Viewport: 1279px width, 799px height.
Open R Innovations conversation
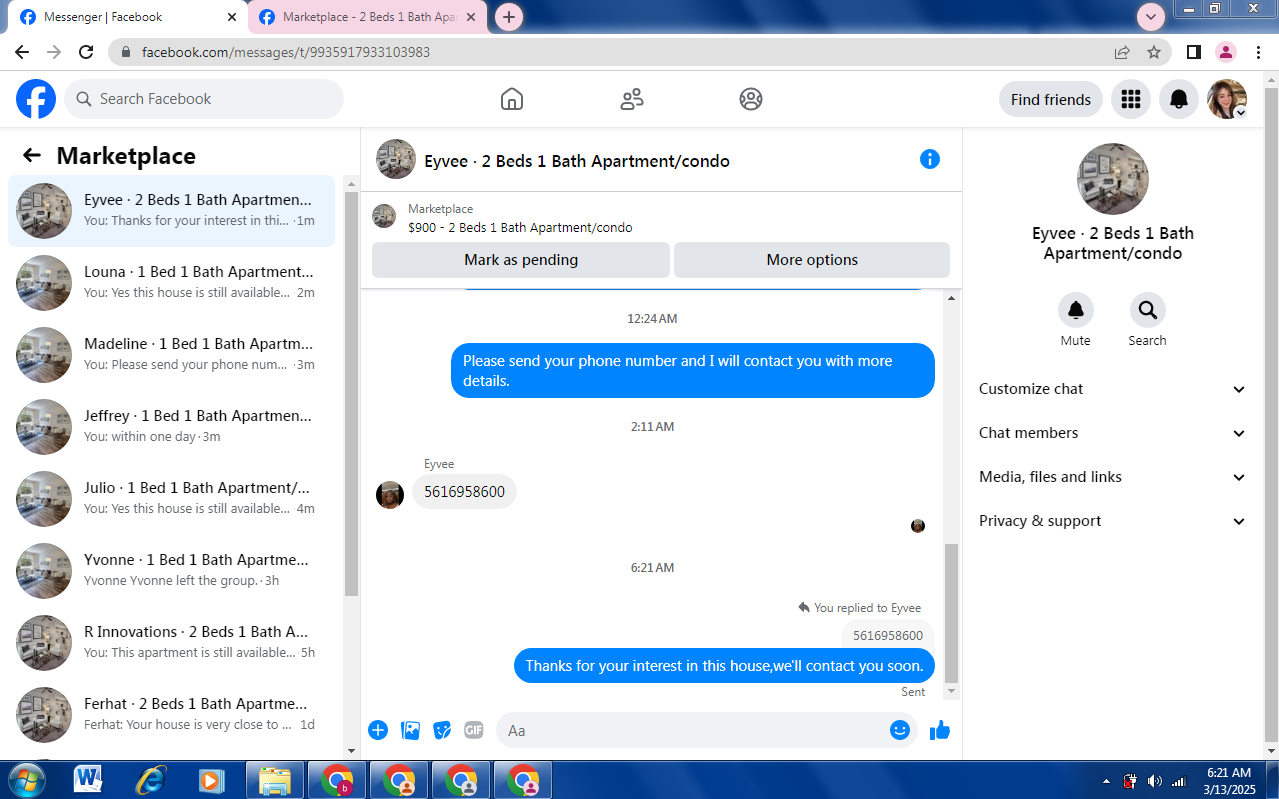point(171,642)
